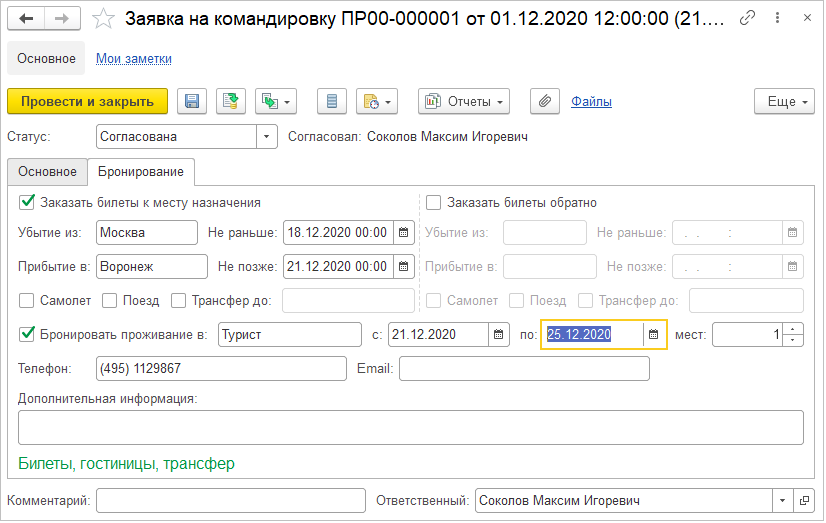Check the enabled Трансфер до checkbox
Viewport: 826px width, 523px height.
tap(179, 301)
